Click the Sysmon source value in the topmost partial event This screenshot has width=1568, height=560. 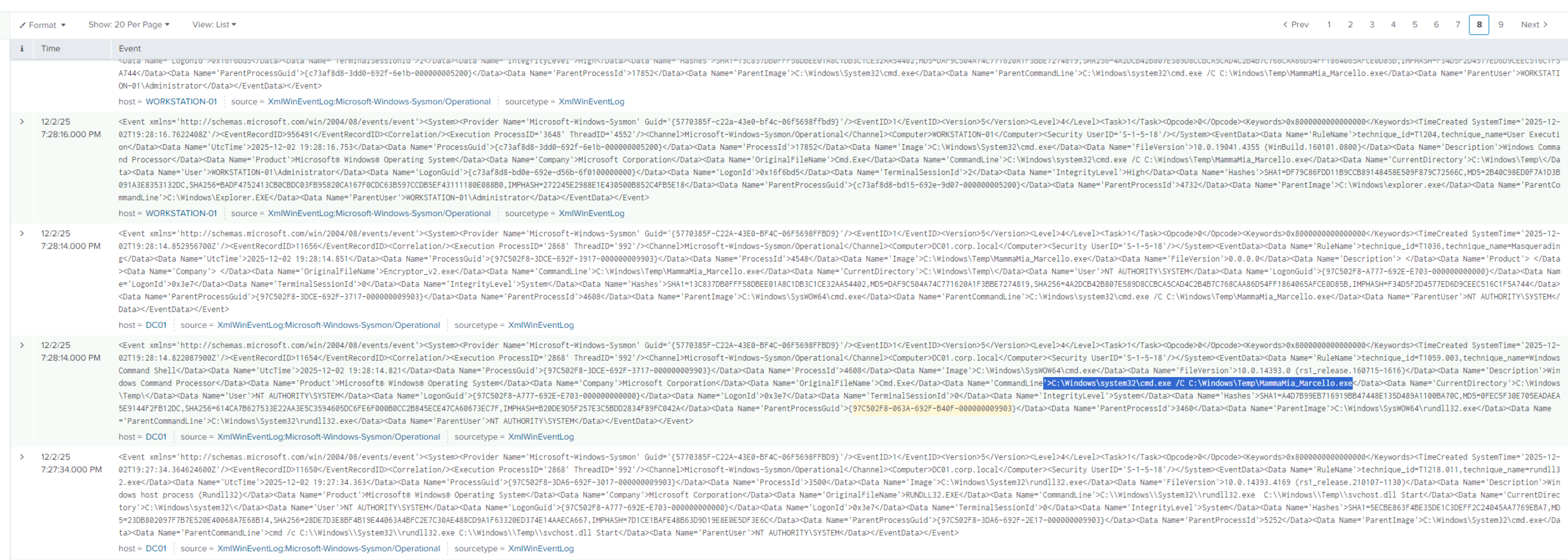pyautogui.click(x=378, y=102)
